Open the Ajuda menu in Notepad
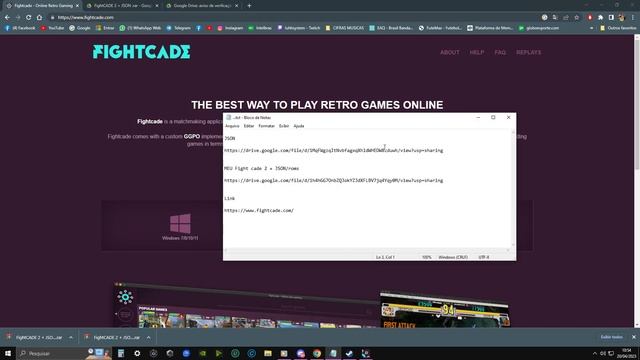This screenshot has width=640, height=360. [x=299, y=126]
